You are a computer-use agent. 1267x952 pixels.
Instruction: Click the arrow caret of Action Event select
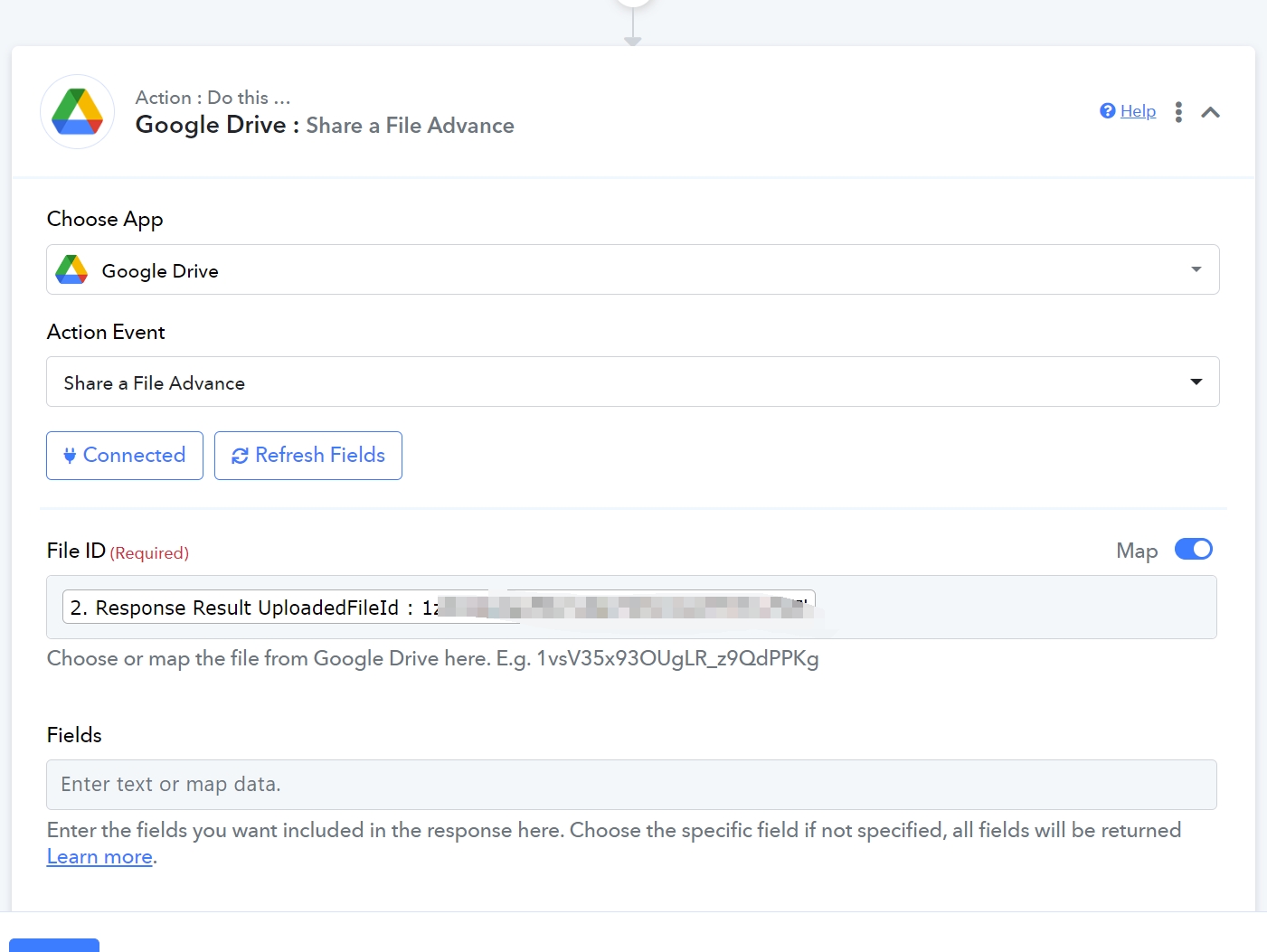(1196, 382)
